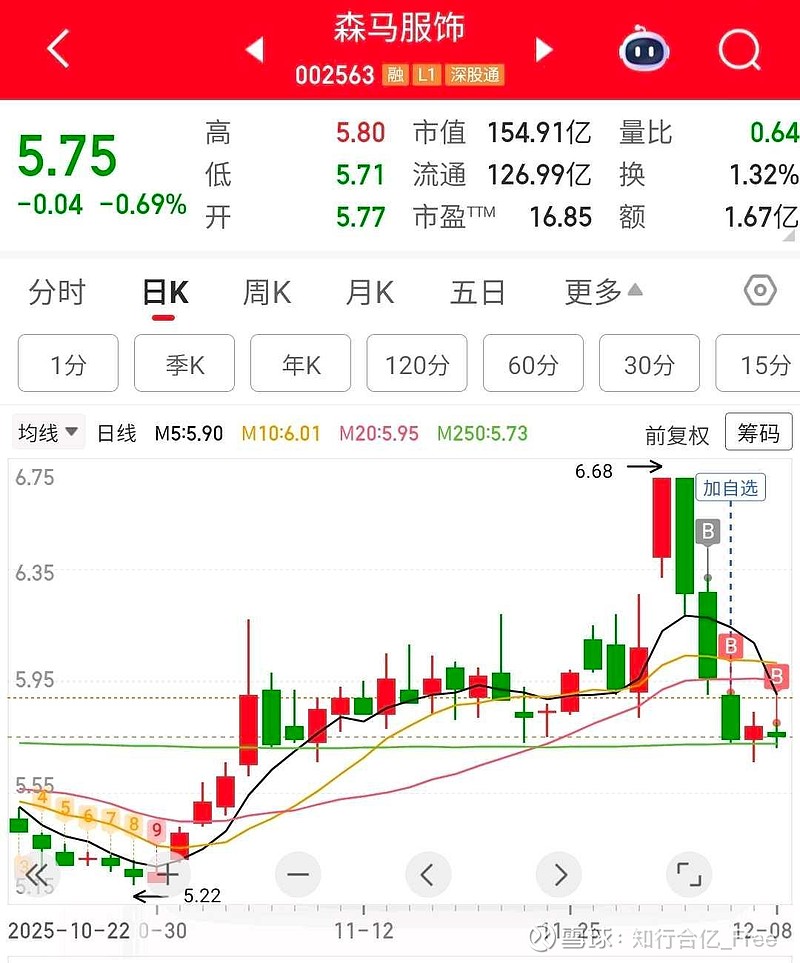Image resolution: width=800 pixels, height=963 pixels.
Task: Zoom in chart with plus icon
Action: [x=168, y=873]
